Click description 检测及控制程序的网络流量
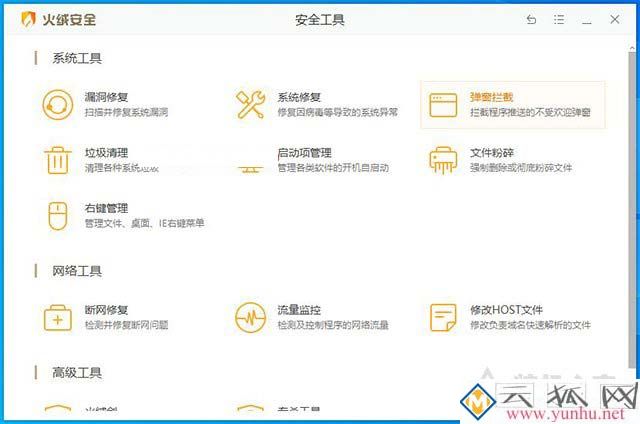Viewport: 640px width, 424px height. (333, 325)
